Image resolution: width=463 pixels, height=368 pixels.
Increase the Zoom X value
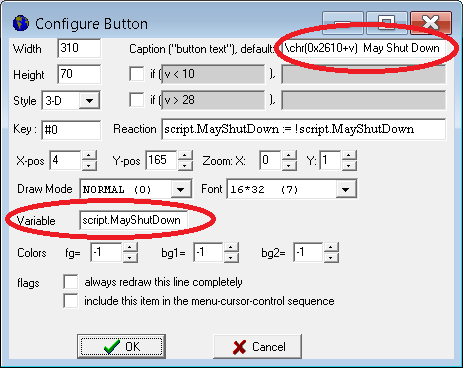(x=289, y=156)
